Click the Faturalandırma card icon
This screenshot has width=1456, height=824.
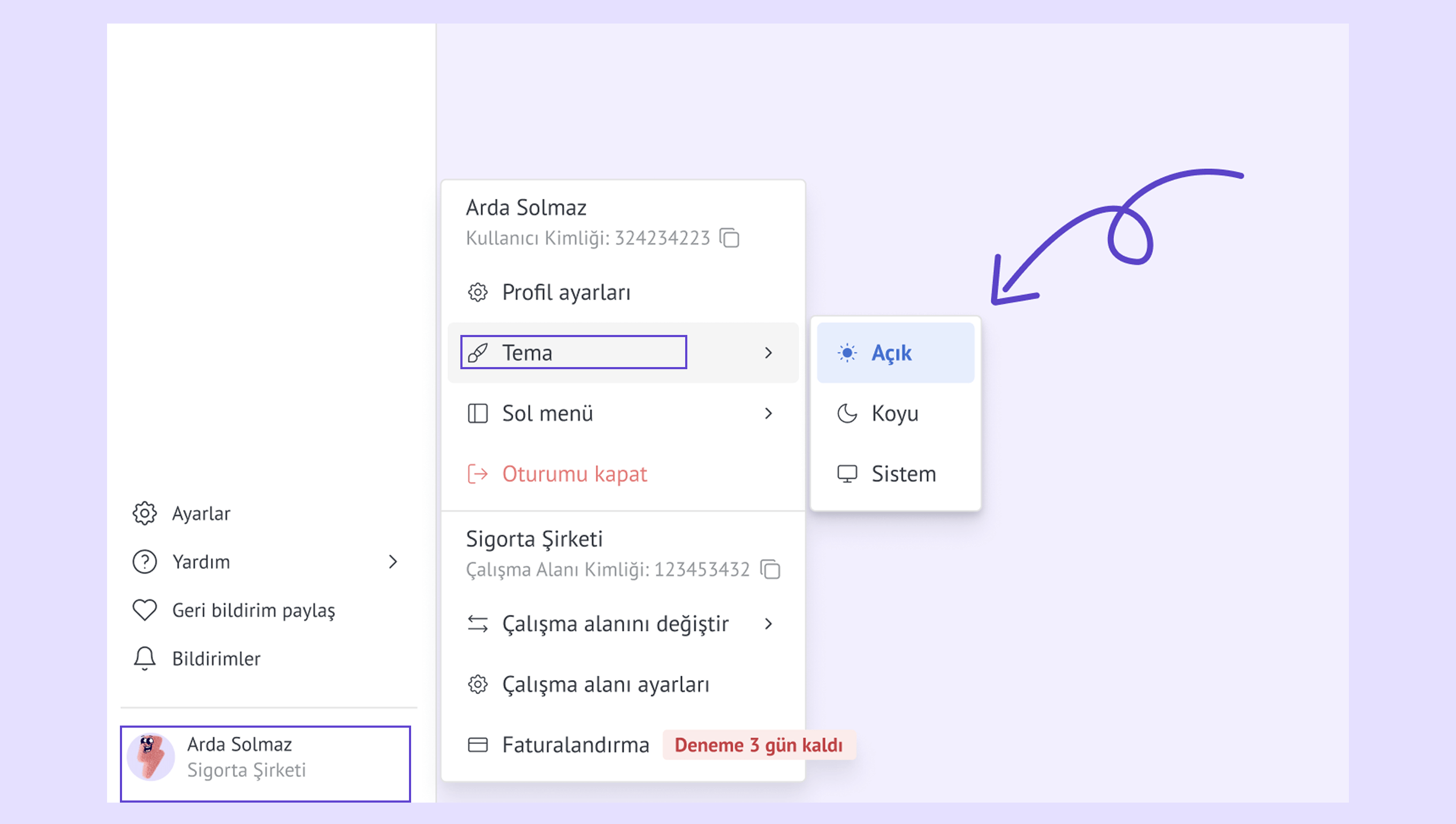point(477,745)
